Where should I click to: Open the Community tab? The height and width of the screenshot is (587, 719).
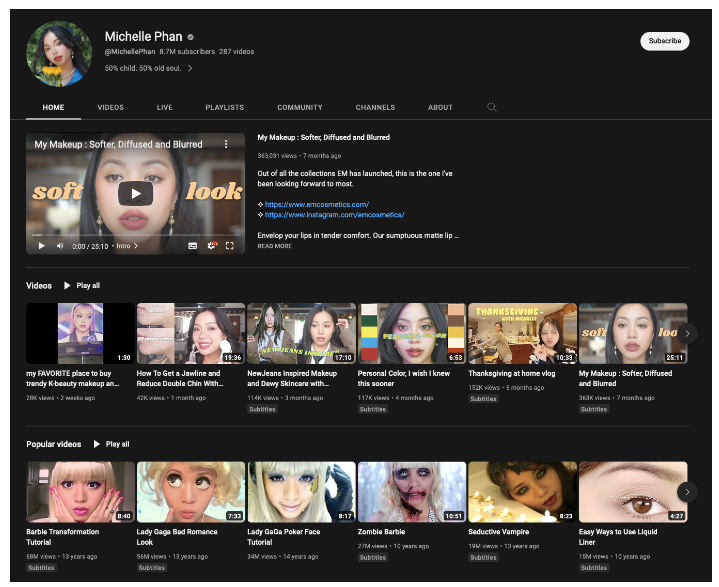coord(300,107)
